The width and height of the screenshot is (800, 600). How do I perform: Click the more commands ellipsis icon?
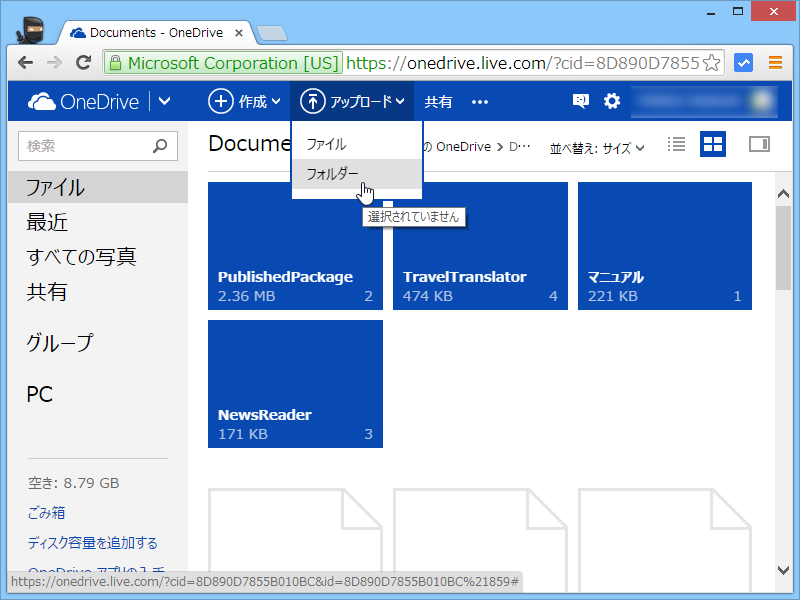point(479,101)
